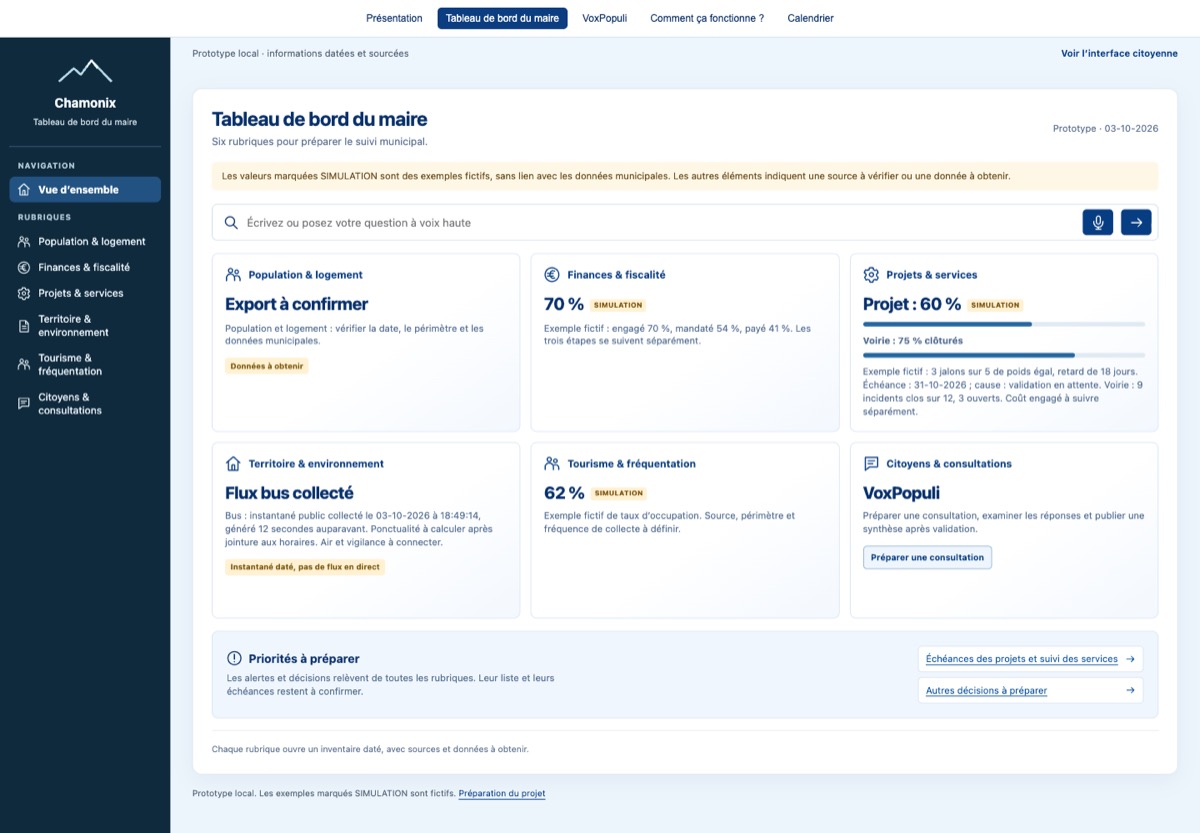The width and height of the screenshot is (1200, 833).
Task: Click the people icon beside sidebar Tourisme & fréquentation
Action: coord(24,365)
